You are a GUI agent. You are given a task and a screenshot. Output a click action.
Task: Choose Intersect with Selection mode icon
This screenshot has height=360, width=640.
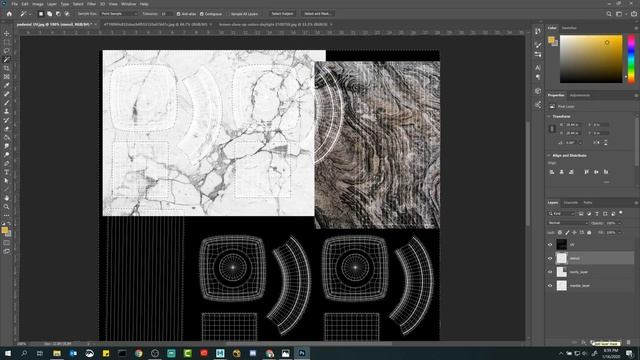pos(67,14)
